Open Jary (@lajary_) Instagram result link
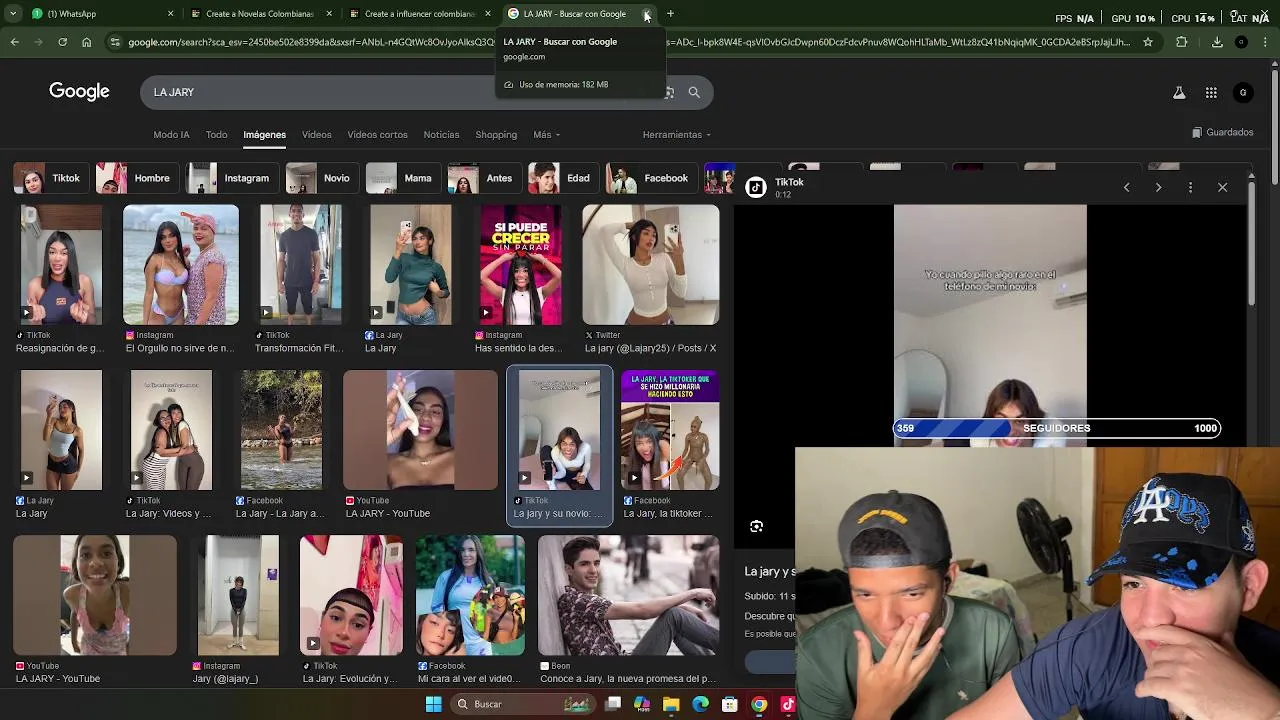Image resolution: width=1280 pixels, height=720 pixels. coord(225,679)
